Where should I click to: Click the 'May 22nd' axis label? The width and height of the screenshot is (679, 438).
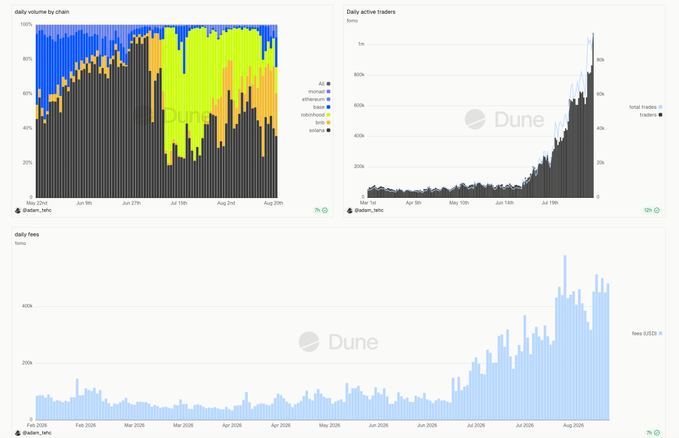pos(37,203)
